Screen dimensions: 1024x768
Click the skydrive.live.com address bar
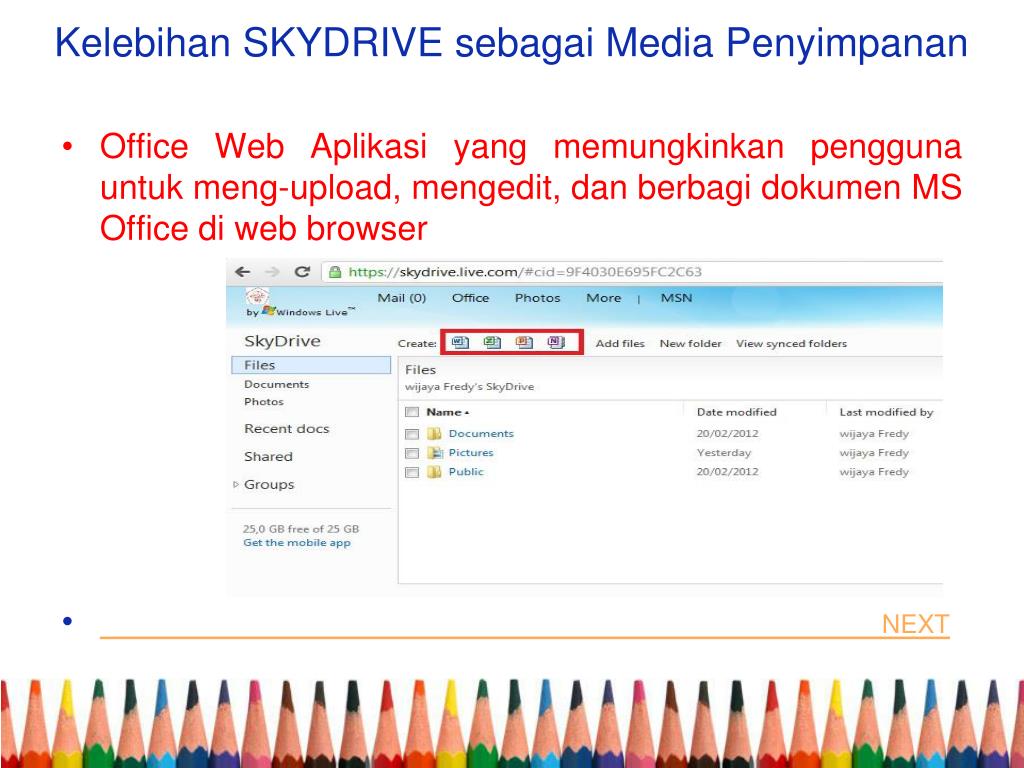(x=632, y=272)
